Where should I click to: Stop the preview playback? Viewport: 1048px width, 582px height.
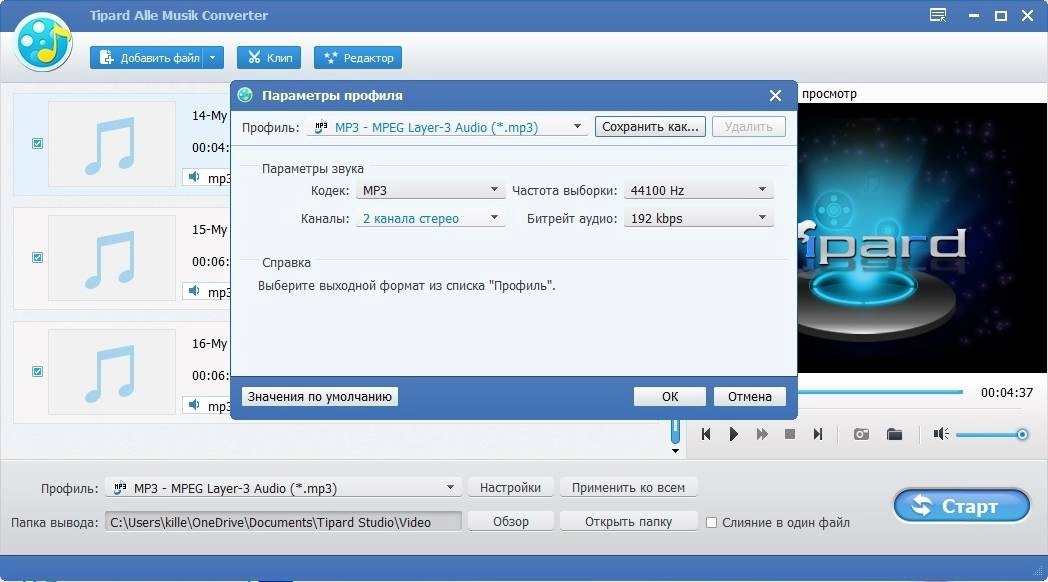789,434
